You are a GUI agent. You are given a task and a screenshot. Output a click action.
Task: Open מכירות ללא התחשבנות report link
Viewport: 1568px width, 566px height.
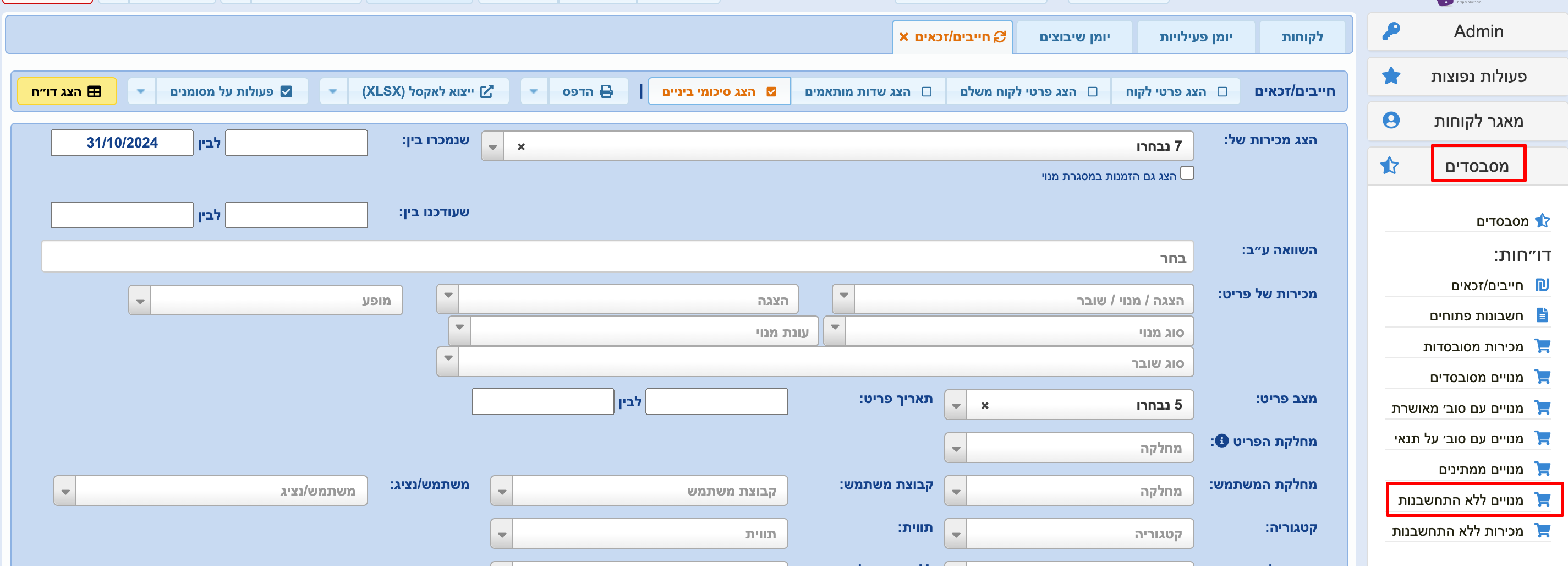(1457, 531)
